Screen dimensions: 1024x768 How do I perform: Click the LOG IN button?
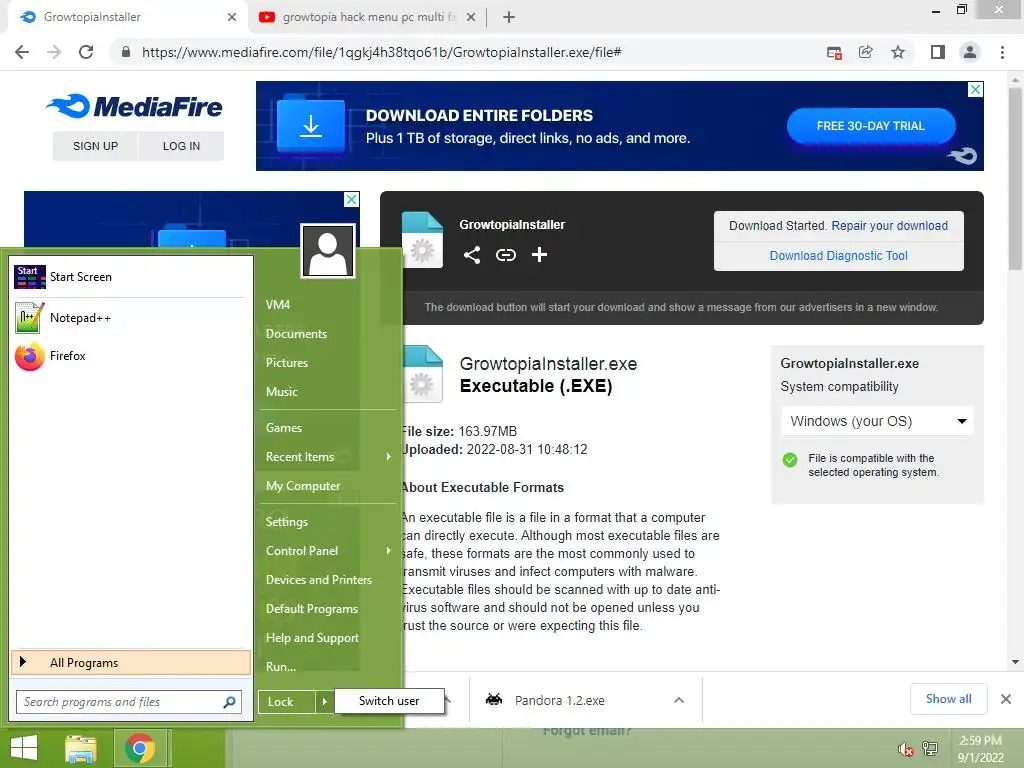(182, 146)
